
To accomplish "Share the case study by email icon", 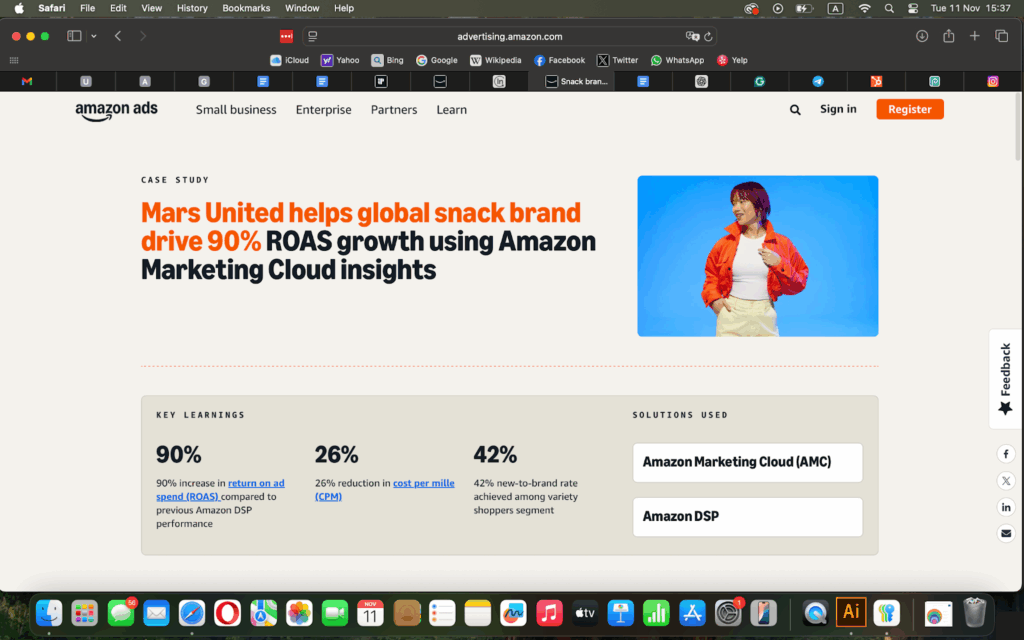I will pyautogui.click(x=1006, y=534).
